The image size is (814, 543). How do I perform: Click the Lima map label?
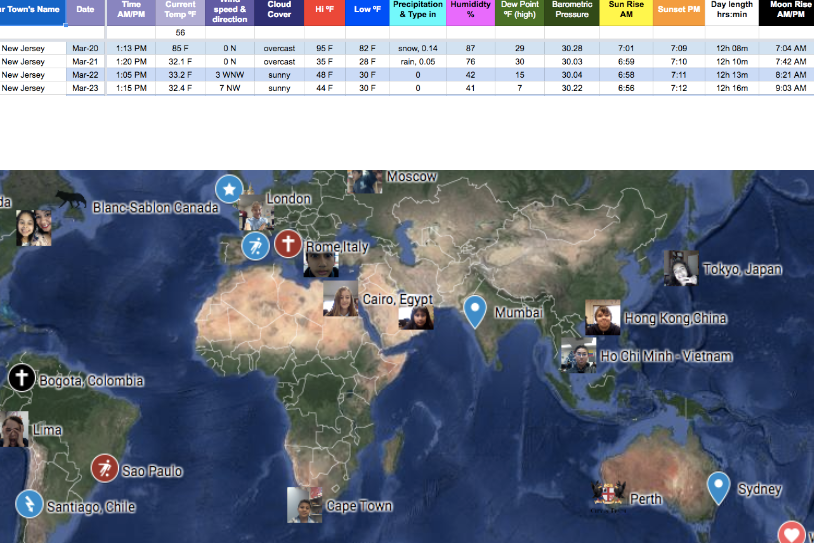[47, 430]
